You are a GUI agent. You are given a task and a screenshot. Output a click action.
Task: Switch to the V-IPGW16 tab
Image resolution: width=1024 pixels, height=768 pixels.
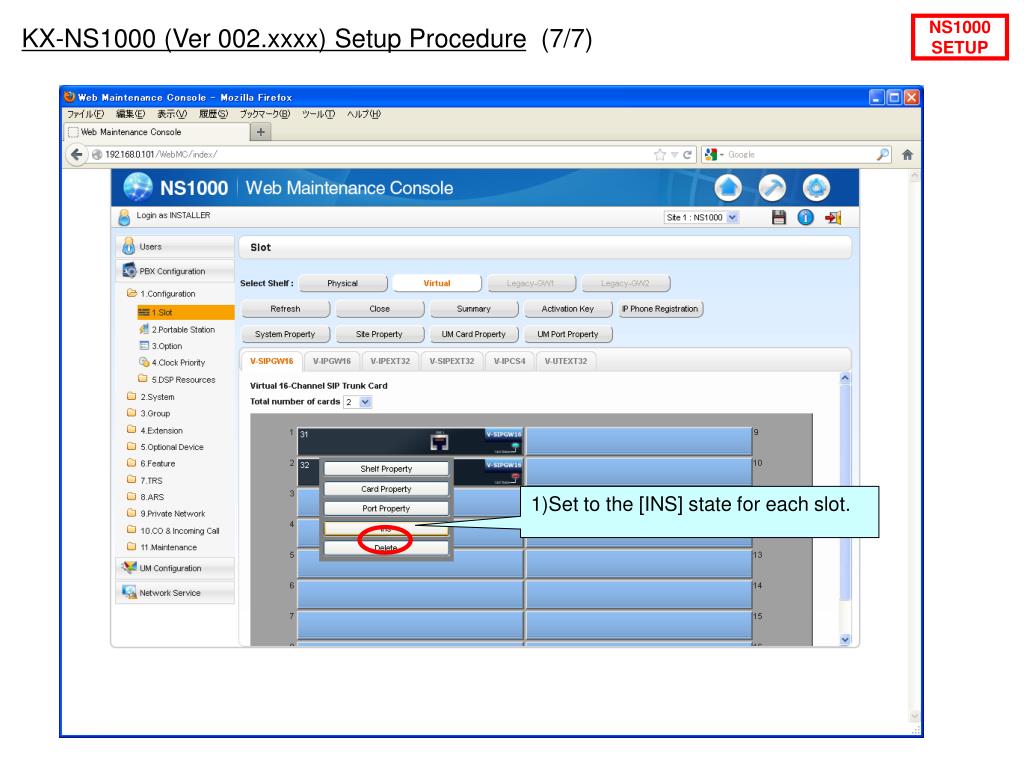pos(331,360)
